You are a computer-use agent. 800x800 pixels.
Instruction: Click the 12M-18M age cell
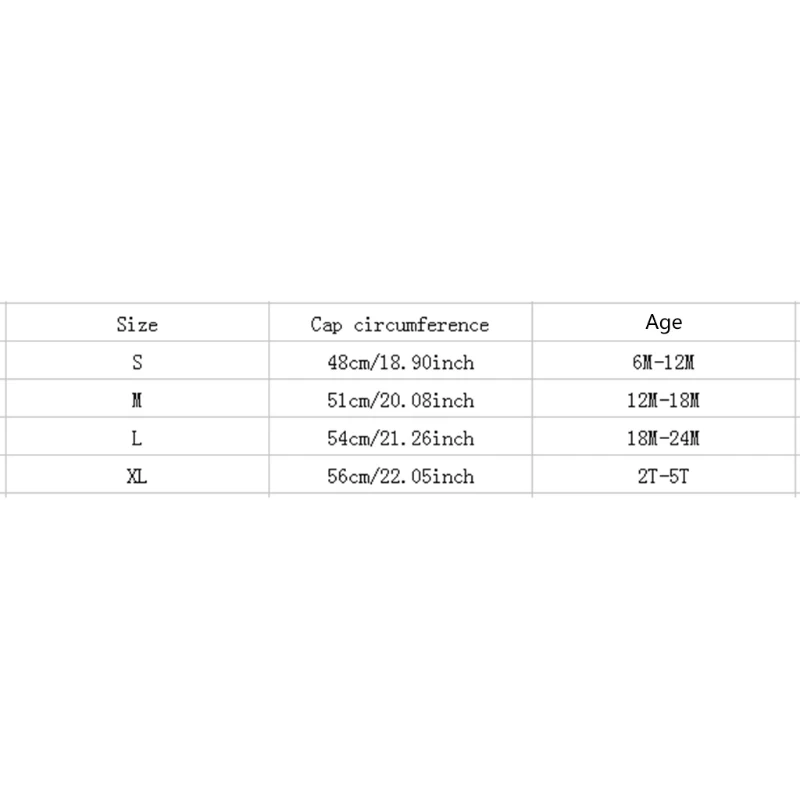click(x=664, y=400)
